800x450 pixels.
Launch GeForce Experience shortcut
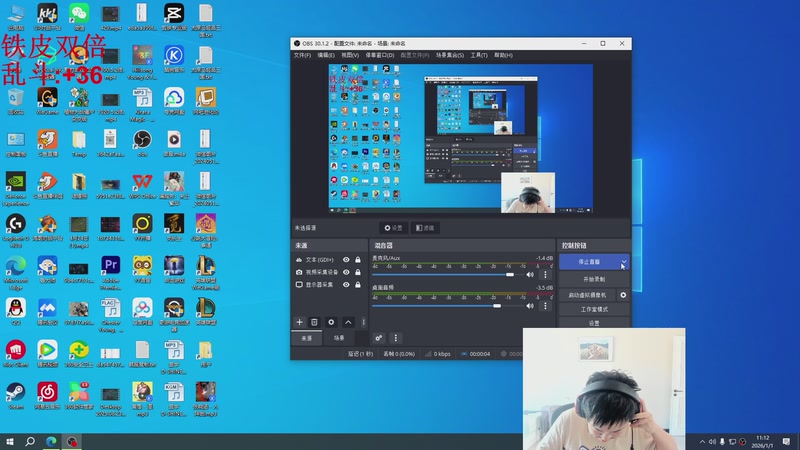[16, 188]
